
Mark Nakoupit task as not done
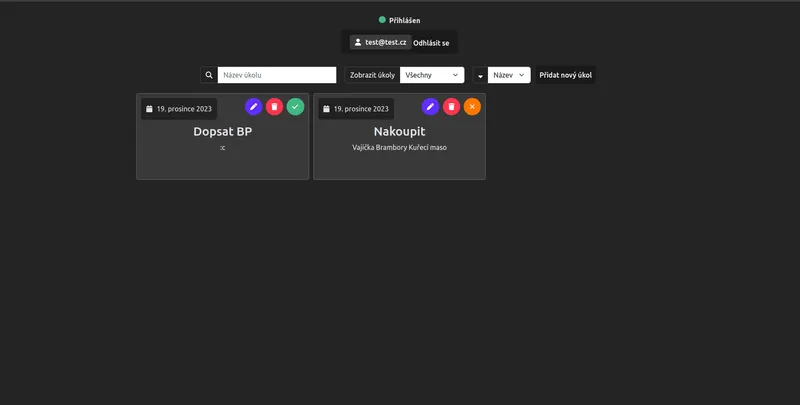coord(472,107)
